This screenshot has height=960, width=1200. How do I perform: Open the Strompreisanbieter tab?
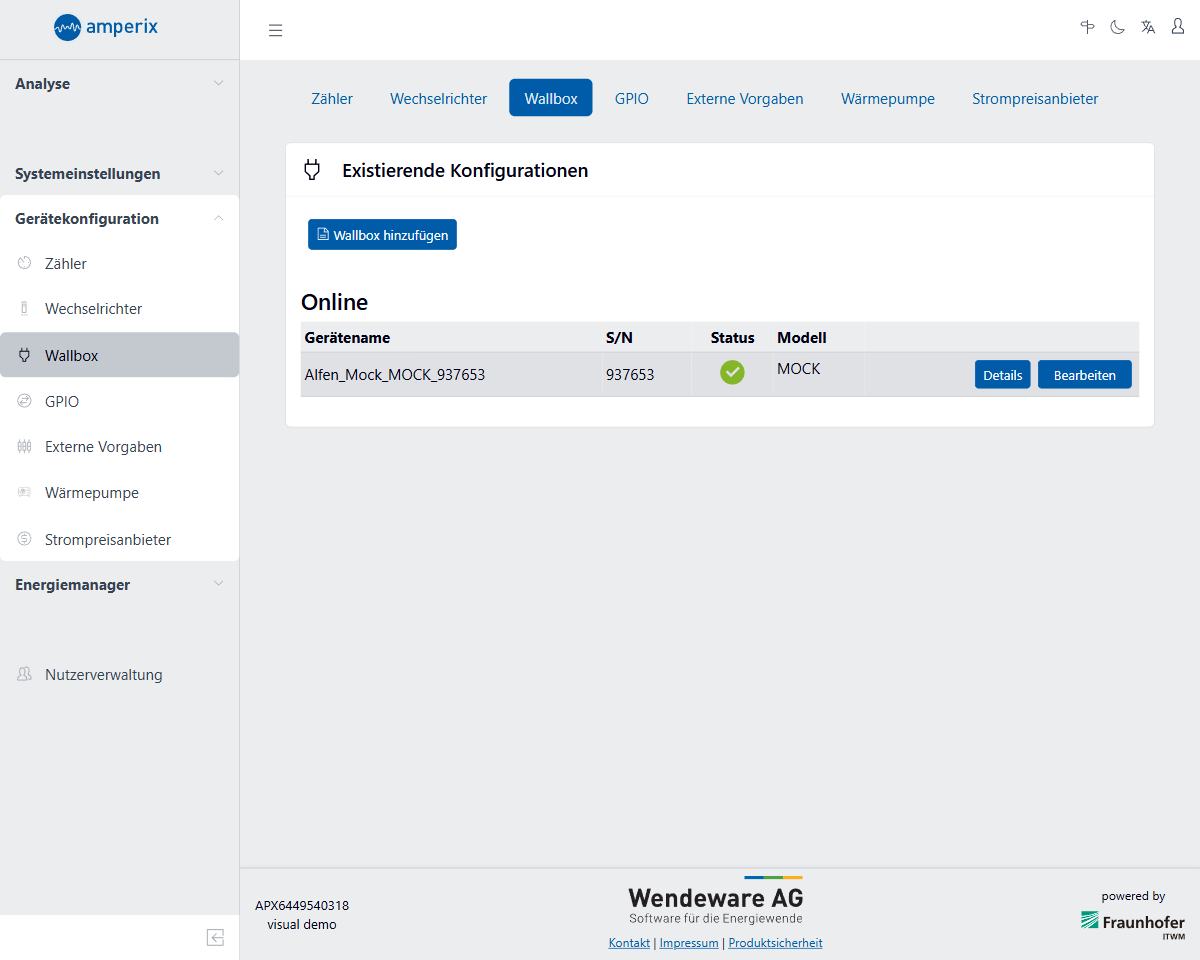pos(1035,98)
